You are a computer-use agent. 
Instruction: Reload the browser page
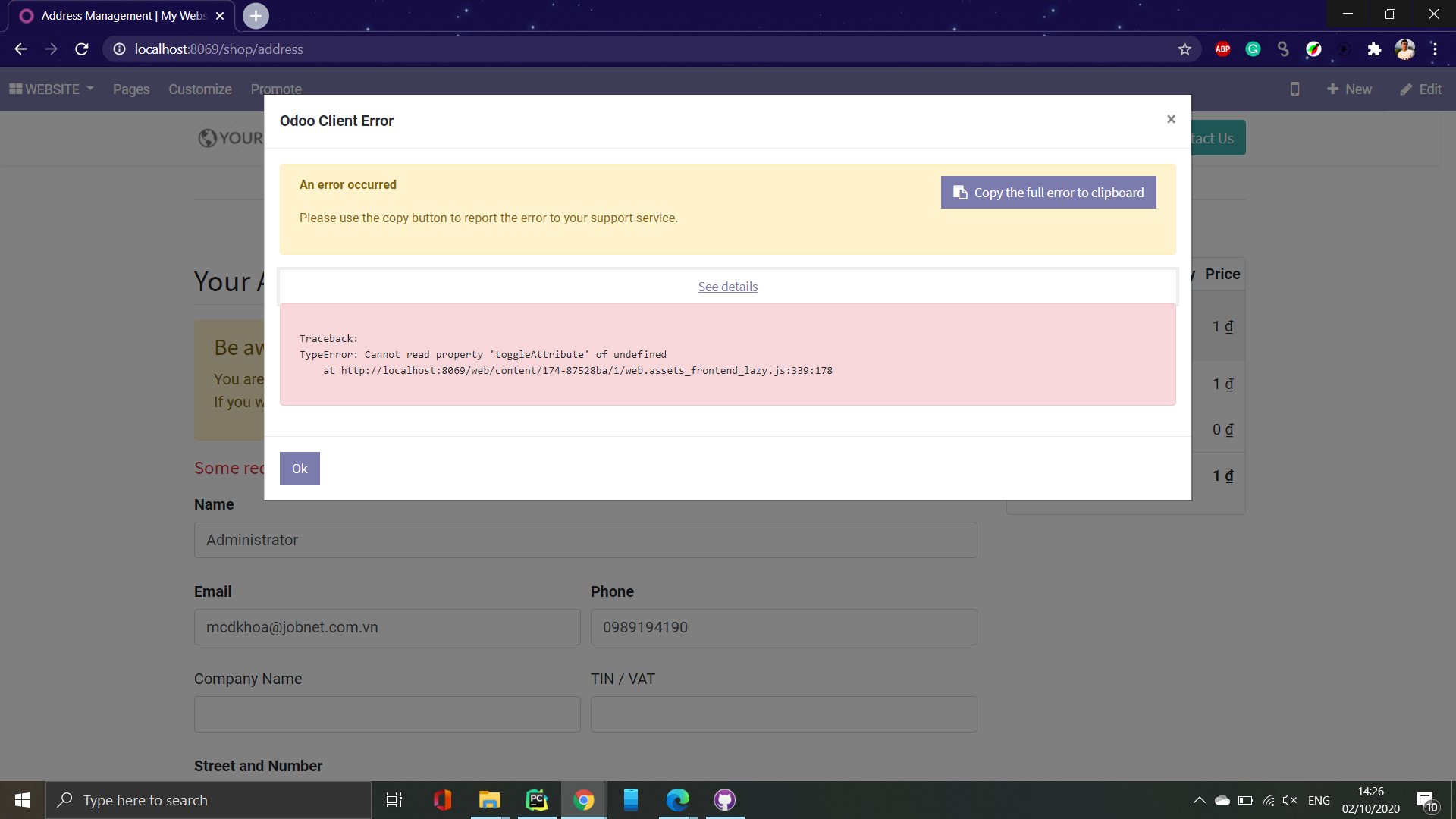[x=82, y=49]
